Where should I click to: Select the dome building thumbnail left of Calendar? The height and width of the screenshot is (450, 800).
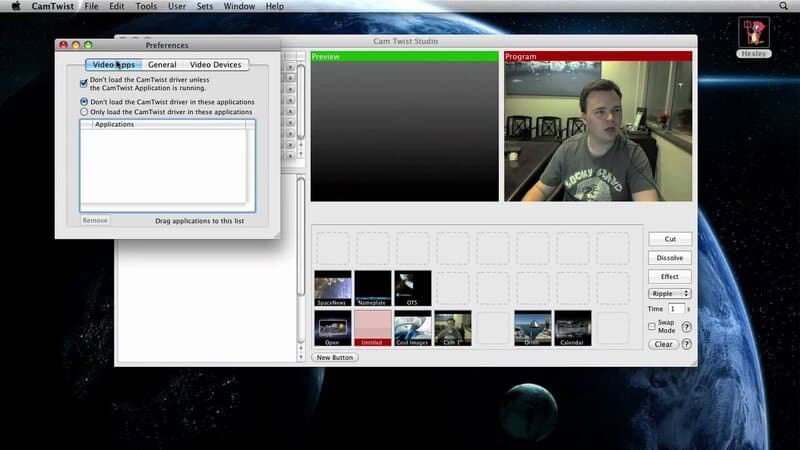533,328
